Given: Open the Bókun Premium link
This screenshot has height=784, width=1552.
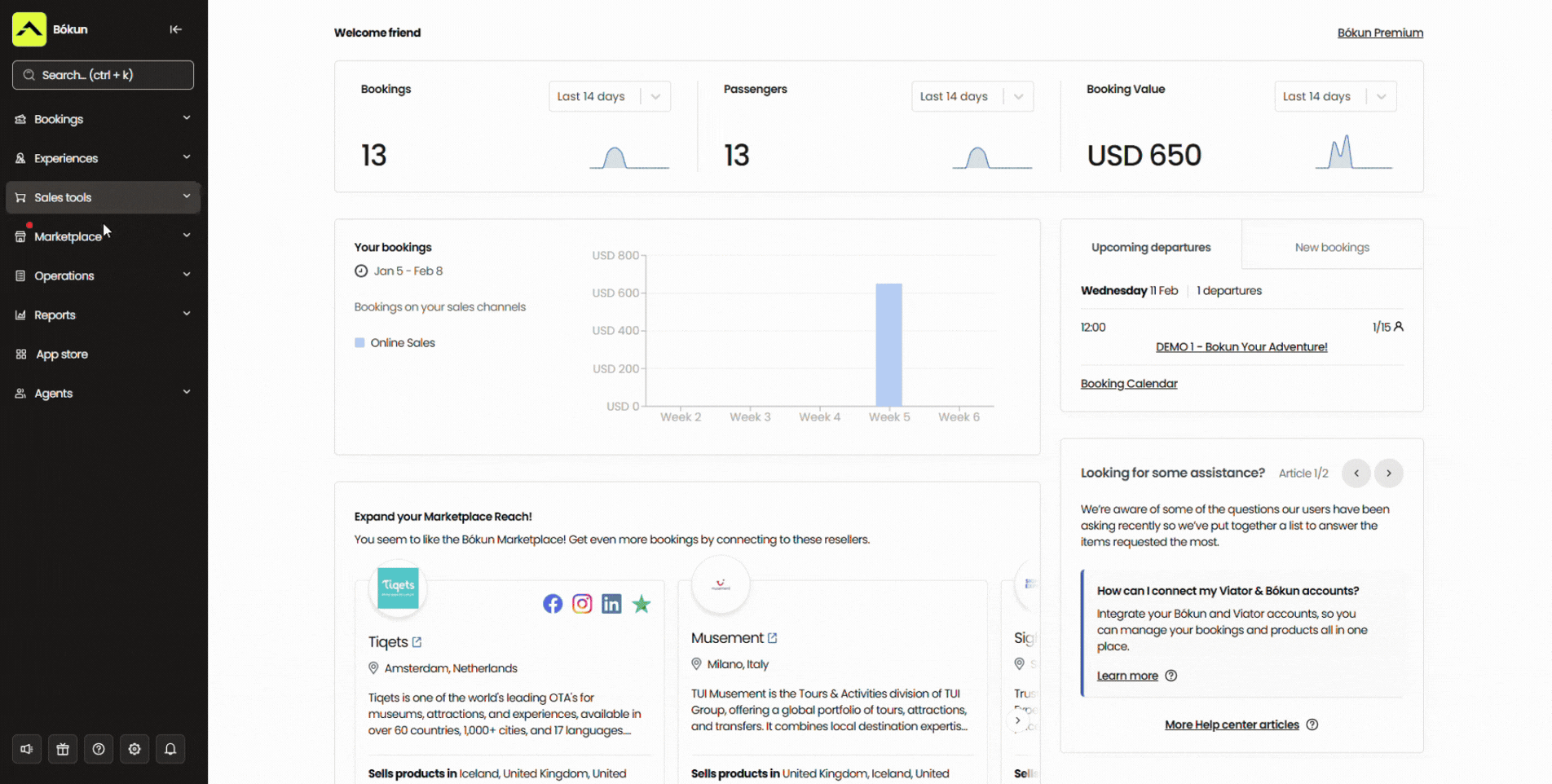Looking at the screenshot, I should (x=1380, y=33).
